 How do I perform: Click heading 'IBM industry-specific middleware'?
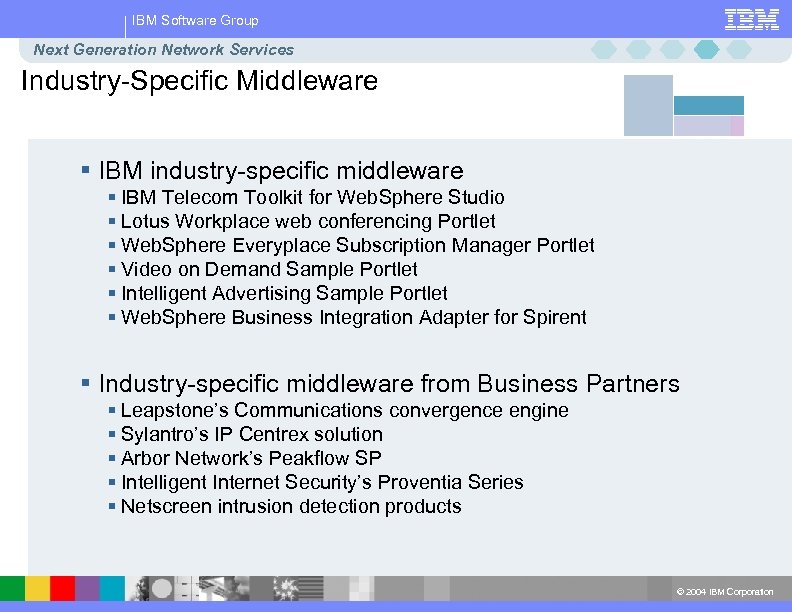281,171
